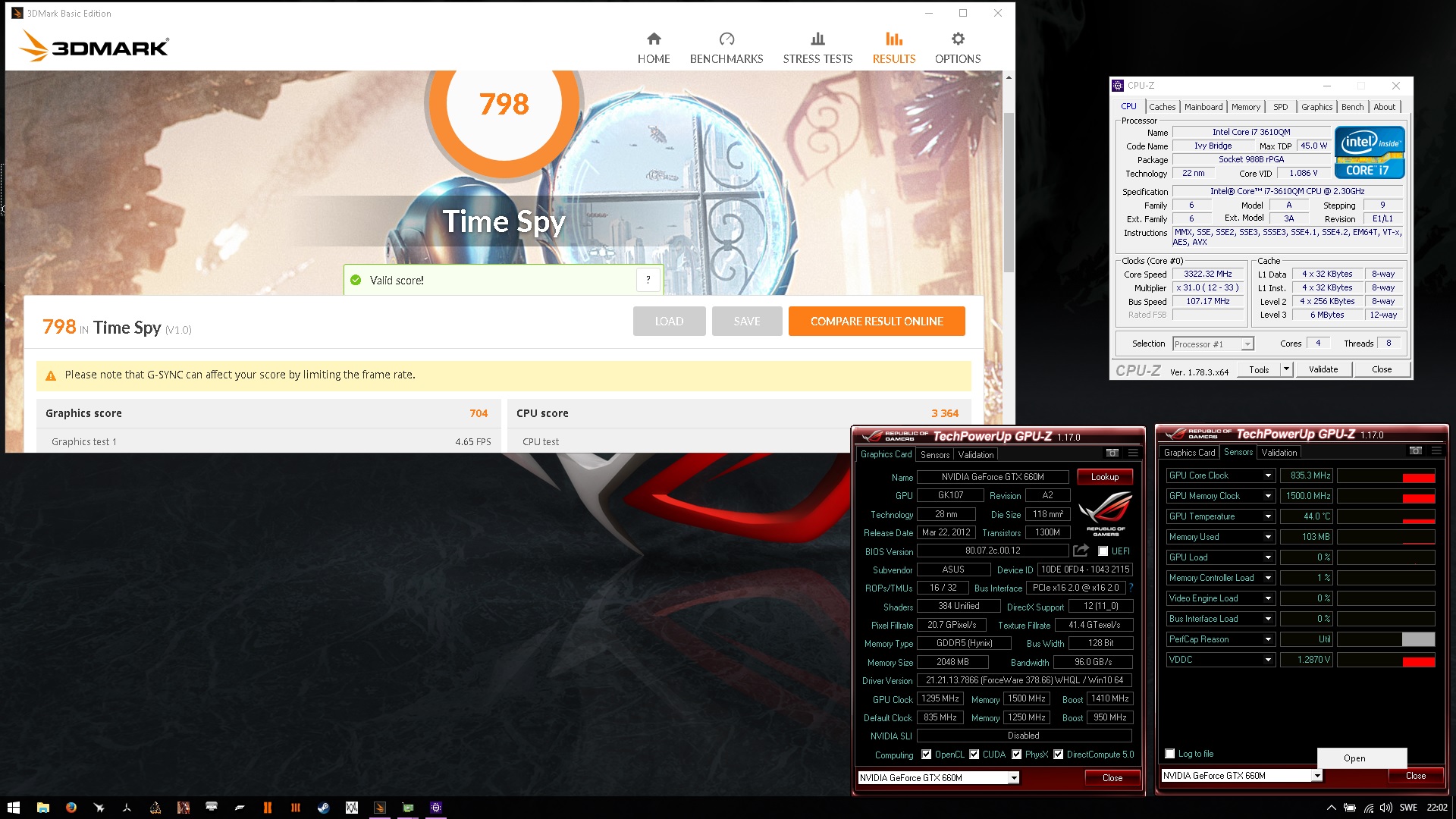Toggle the CUDA checkbox
Screen dimensions: 1456x819
[974, 755]
